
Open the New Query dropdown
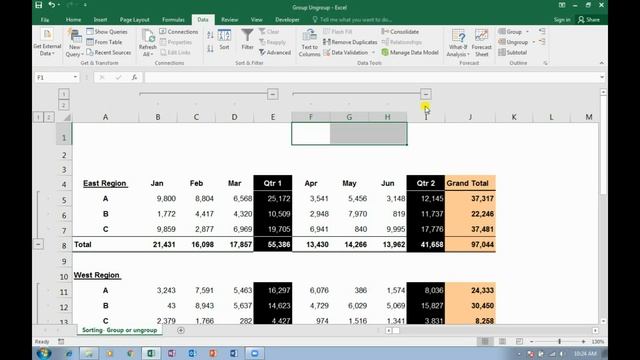coord(75,43)
